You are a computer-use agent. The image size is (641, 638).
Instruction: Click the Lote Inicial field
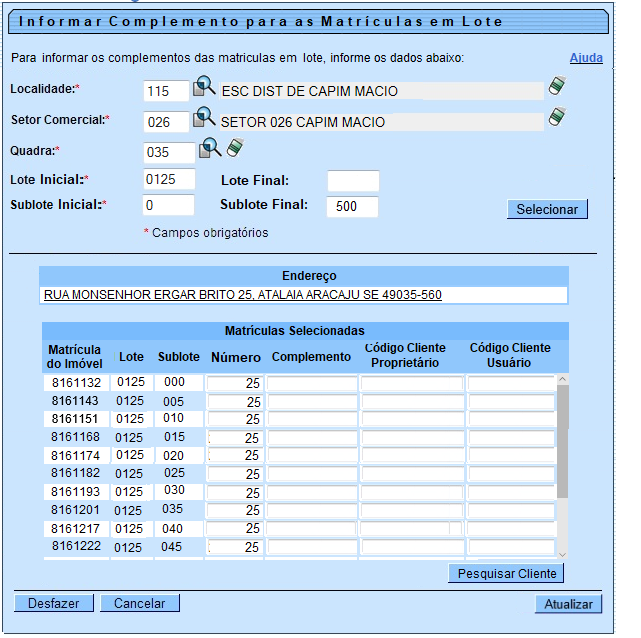pos(169,180)
